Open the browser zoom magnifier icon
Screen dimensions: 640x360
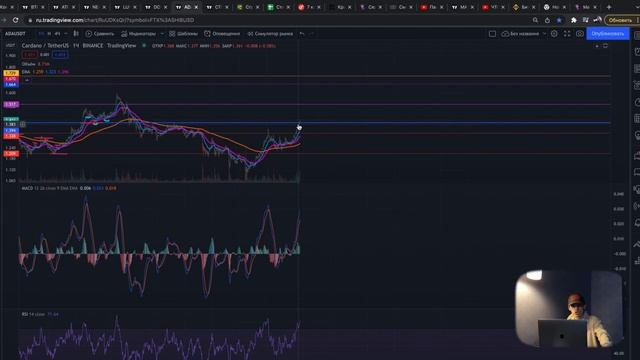click(535, 20)
